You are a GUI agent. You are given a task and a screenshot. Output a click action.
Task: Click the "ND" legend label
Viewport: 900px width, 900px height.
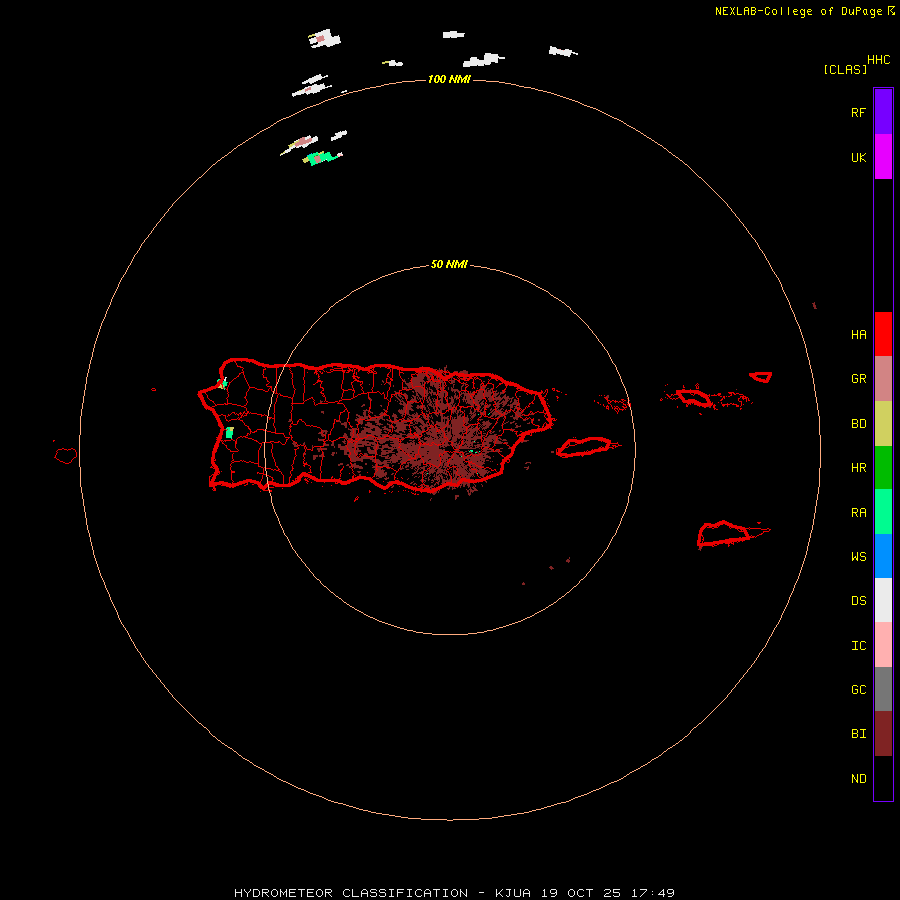click(x=858, y=779)
